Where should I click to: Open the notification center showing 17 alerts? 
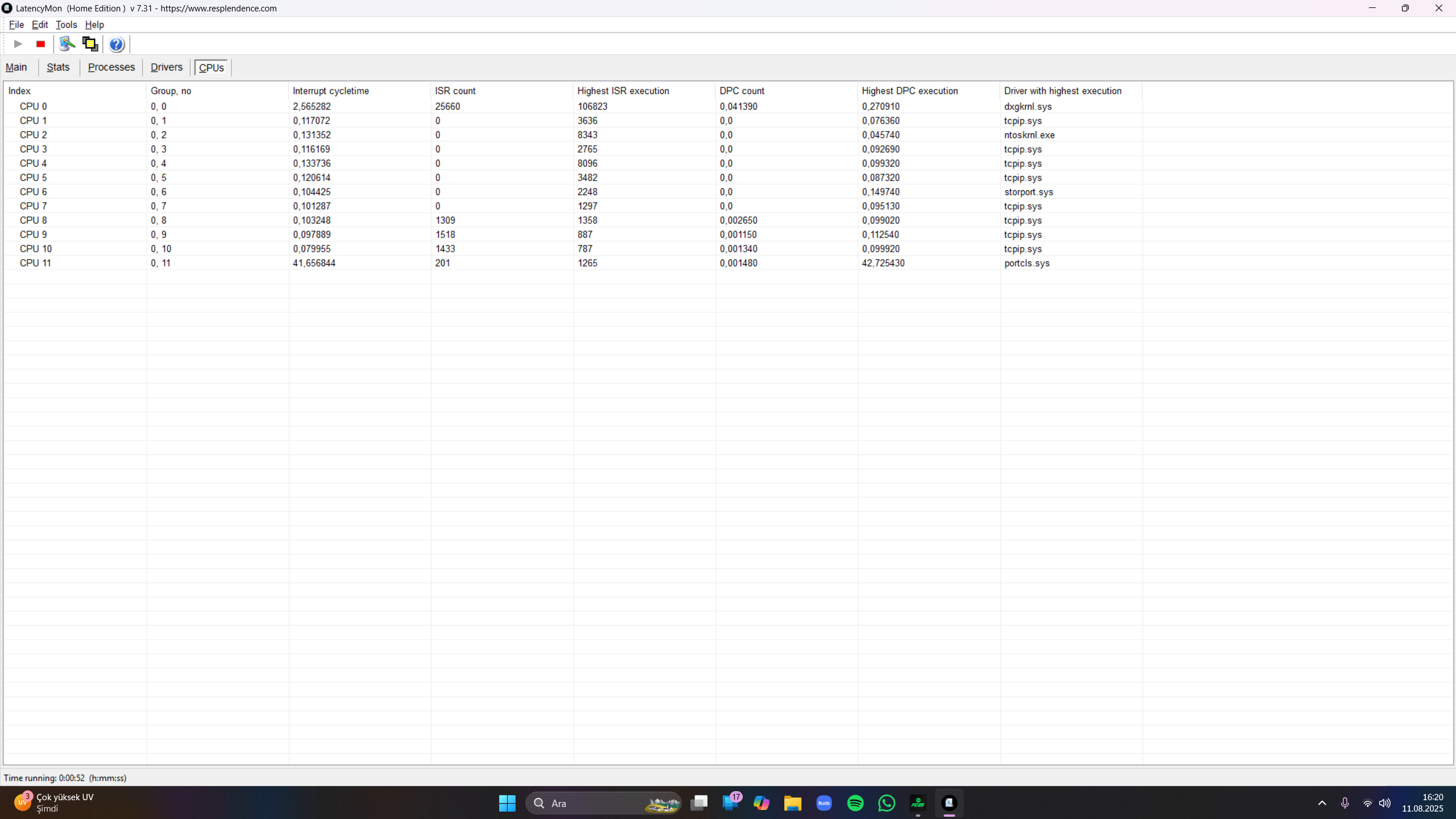731,803
